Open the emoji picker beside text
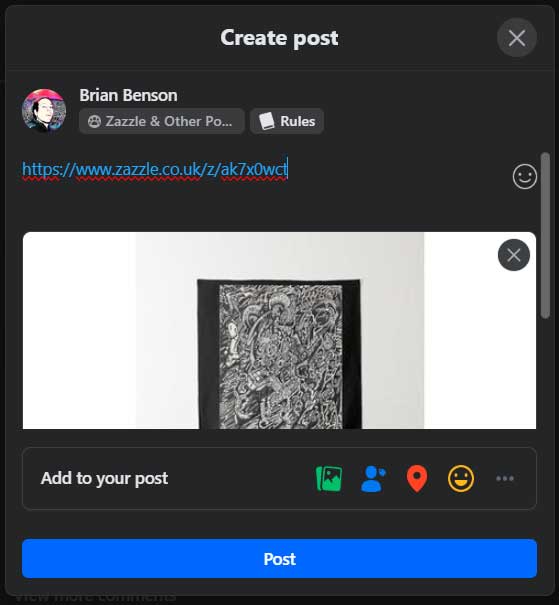Image resolution: width=559 pixels, height=605 pixels. click(525, 177)
